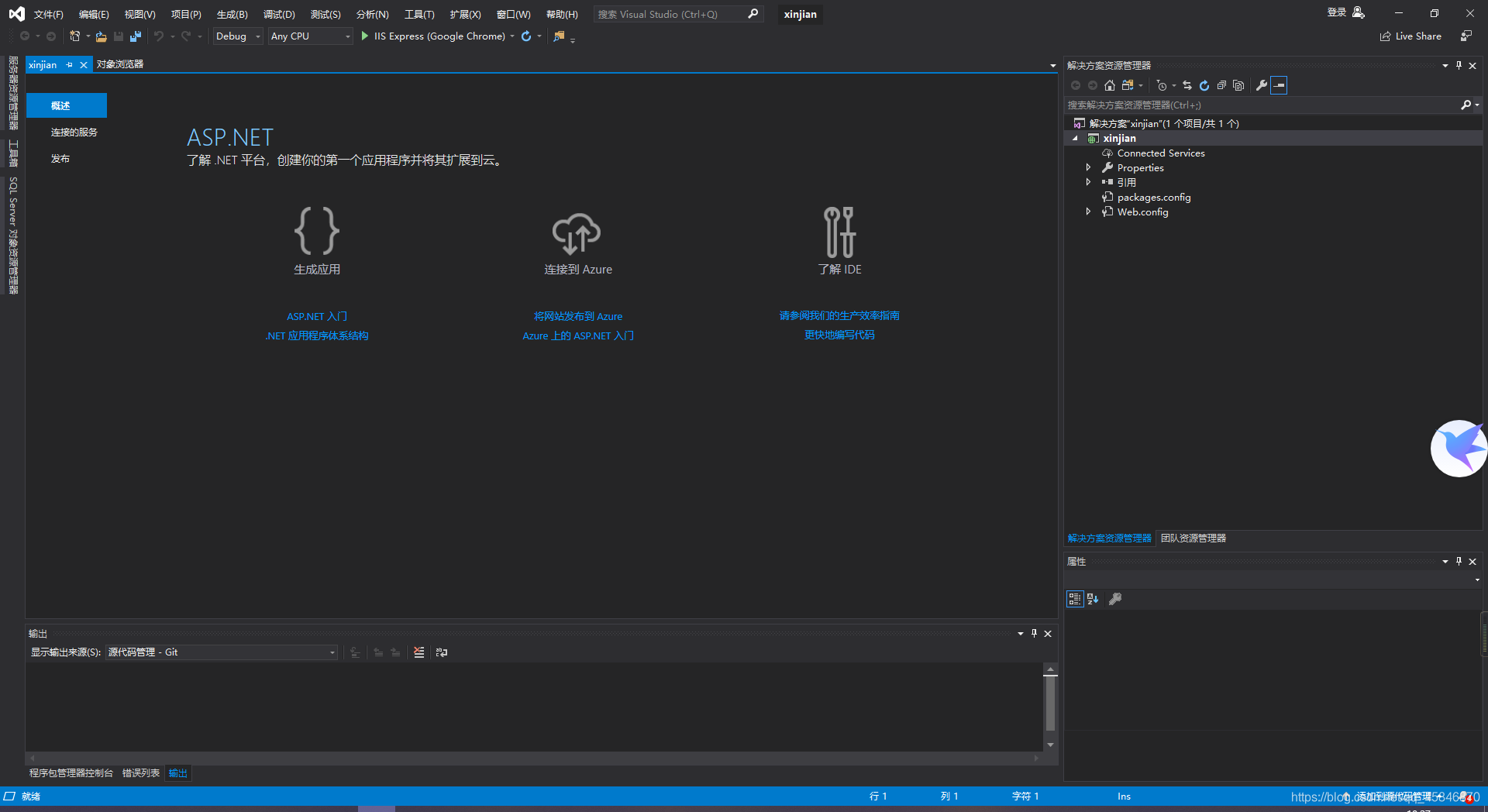
Task: Expand the 引用 references node
Action: click(1088, 183)
